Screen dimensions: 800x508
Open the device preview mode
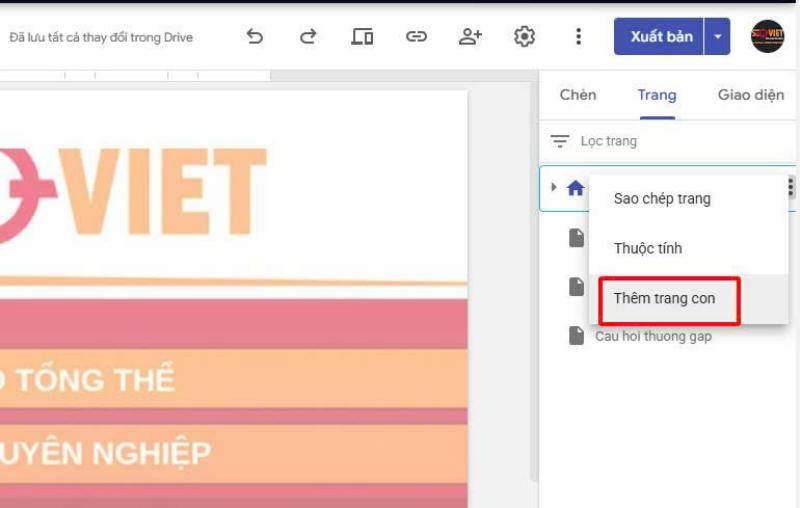(x=362, y=37)
